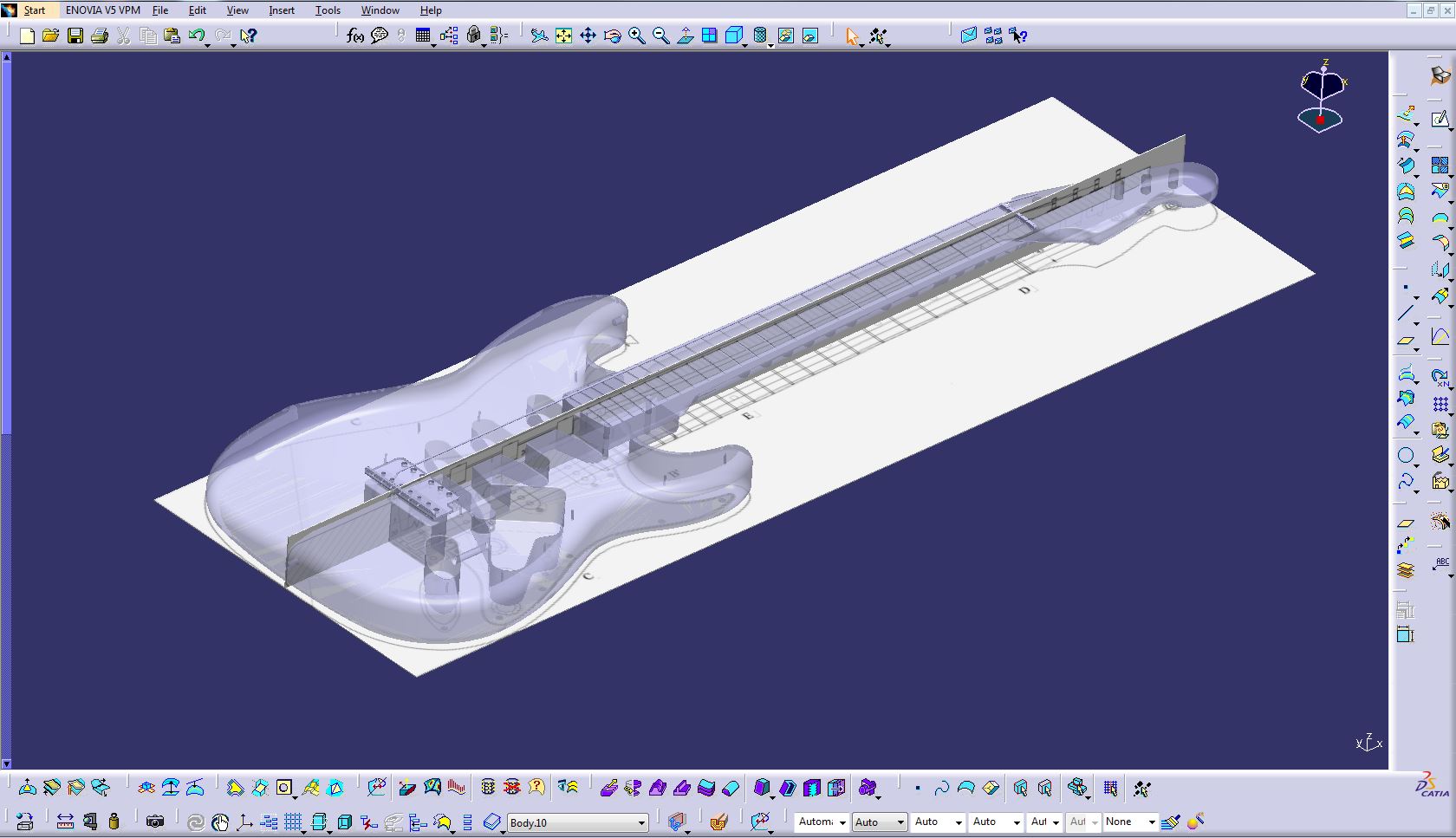This screenshot has height=838, width=1456.
Task: Click the Multi-View create icon
Action: click(709, 36)
